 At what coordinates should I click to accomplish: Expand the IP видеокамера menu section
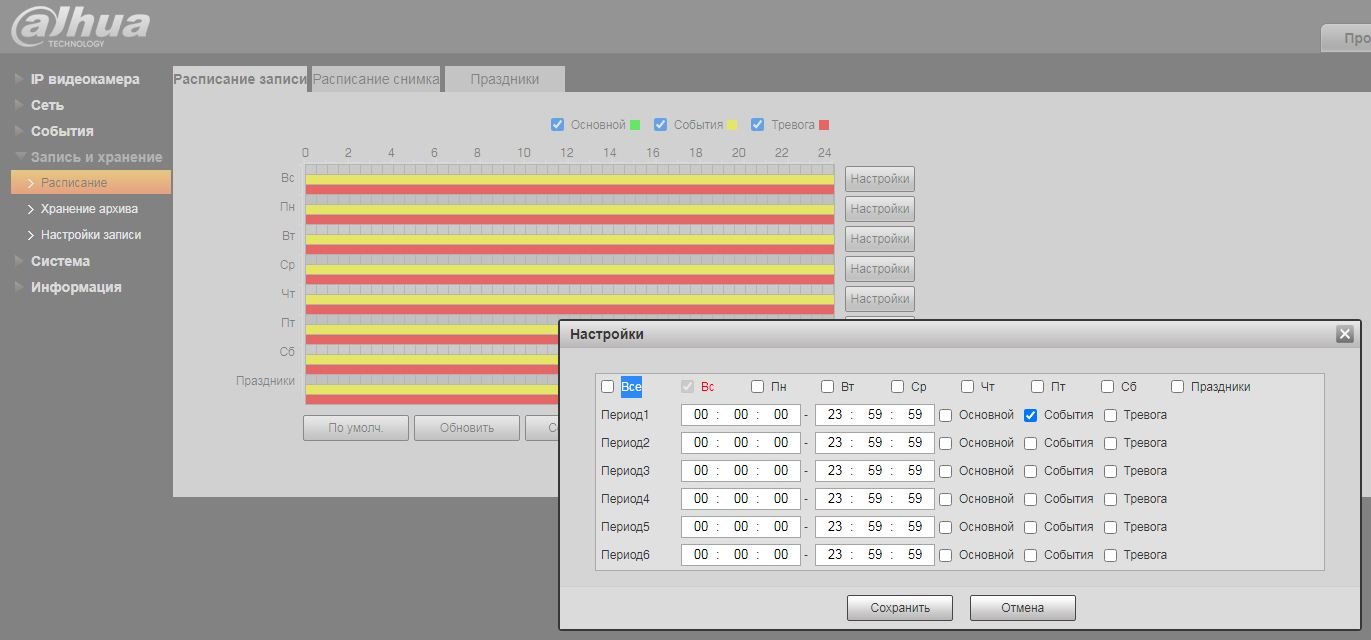tap(85, 79)
